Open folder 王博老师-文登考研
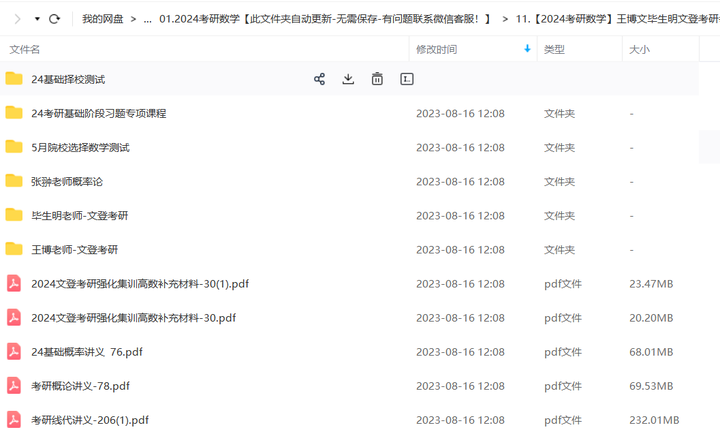This screenshot has height=434, width=720. 74,249
